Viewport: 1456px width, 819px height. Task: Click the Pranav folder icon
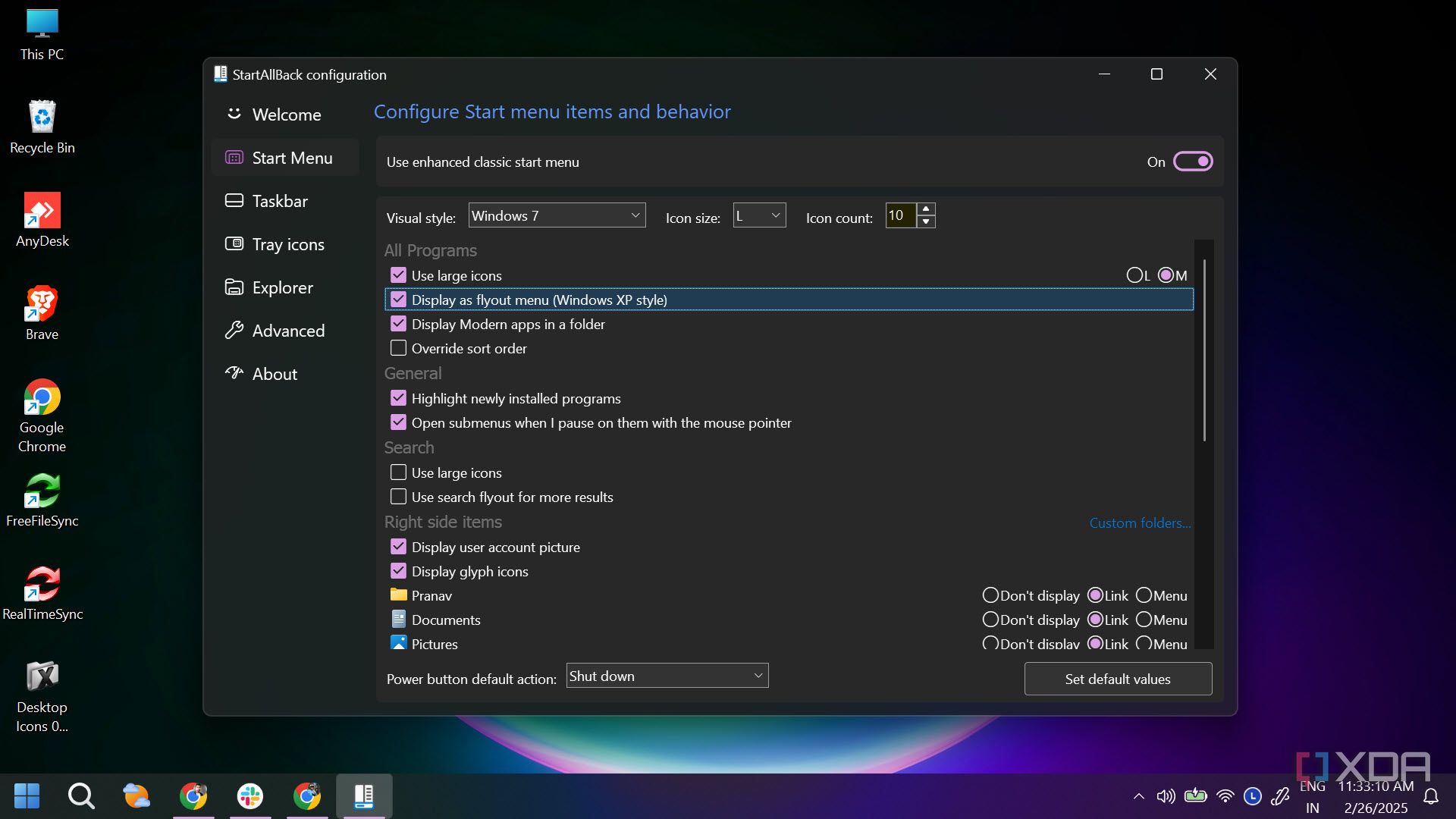400,595
